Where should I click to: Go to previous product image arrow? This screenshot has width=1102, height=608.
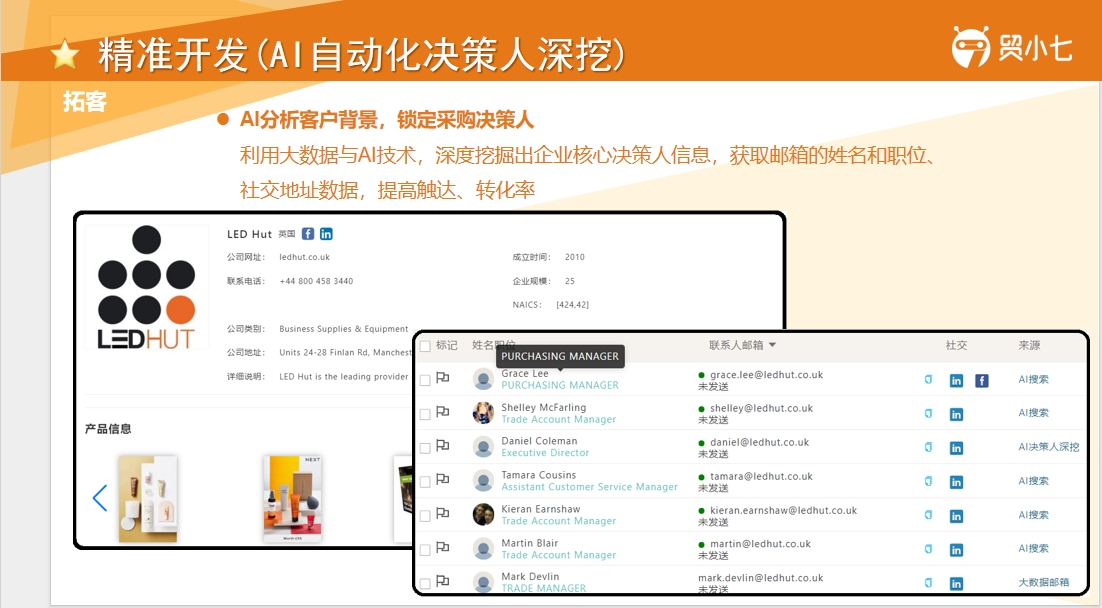coord(100,498)
